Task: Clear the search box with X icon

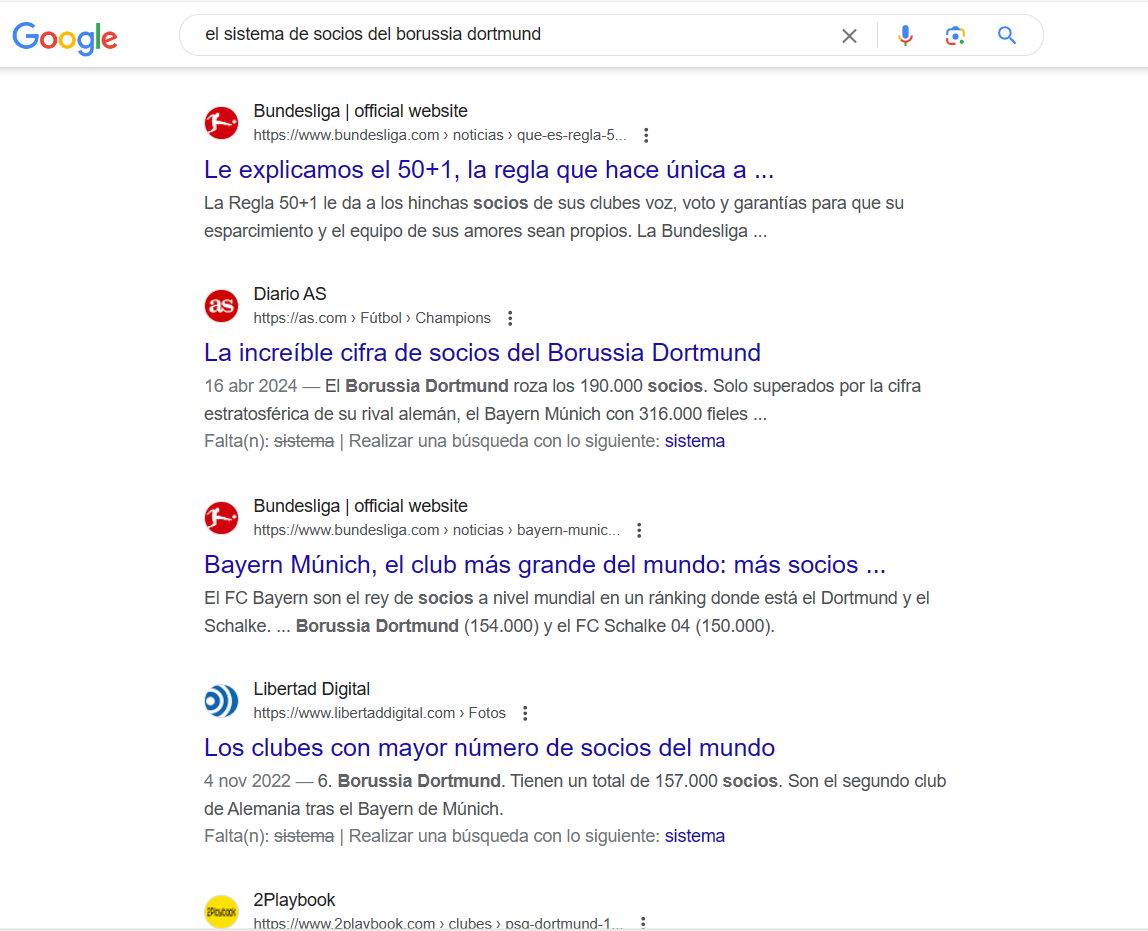Action: click(x=849, y=36)
